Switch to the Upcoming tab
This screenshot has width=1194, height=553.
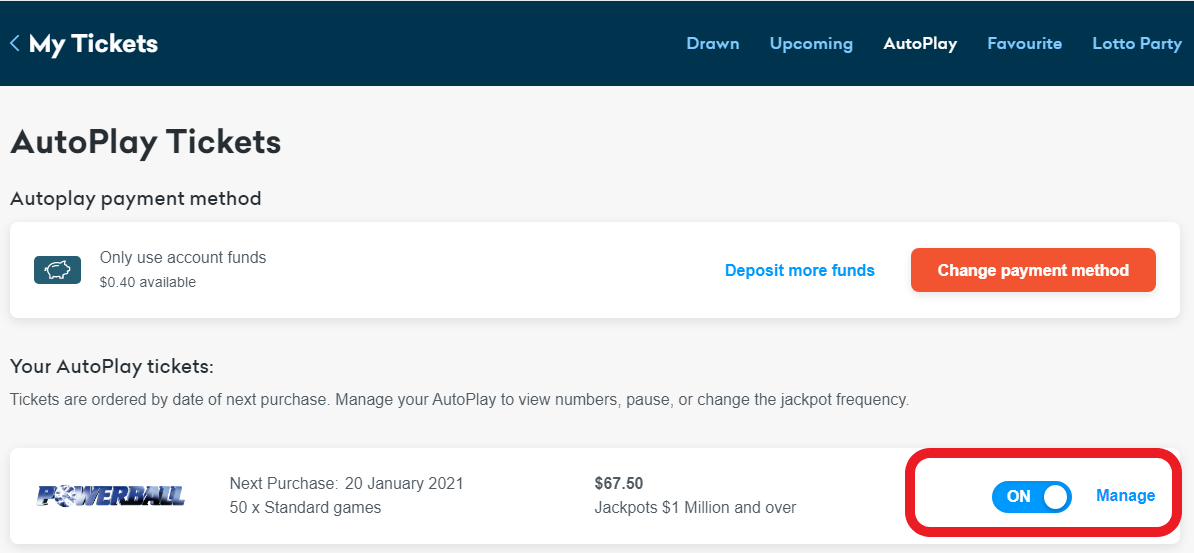click(x=811, y=44)
